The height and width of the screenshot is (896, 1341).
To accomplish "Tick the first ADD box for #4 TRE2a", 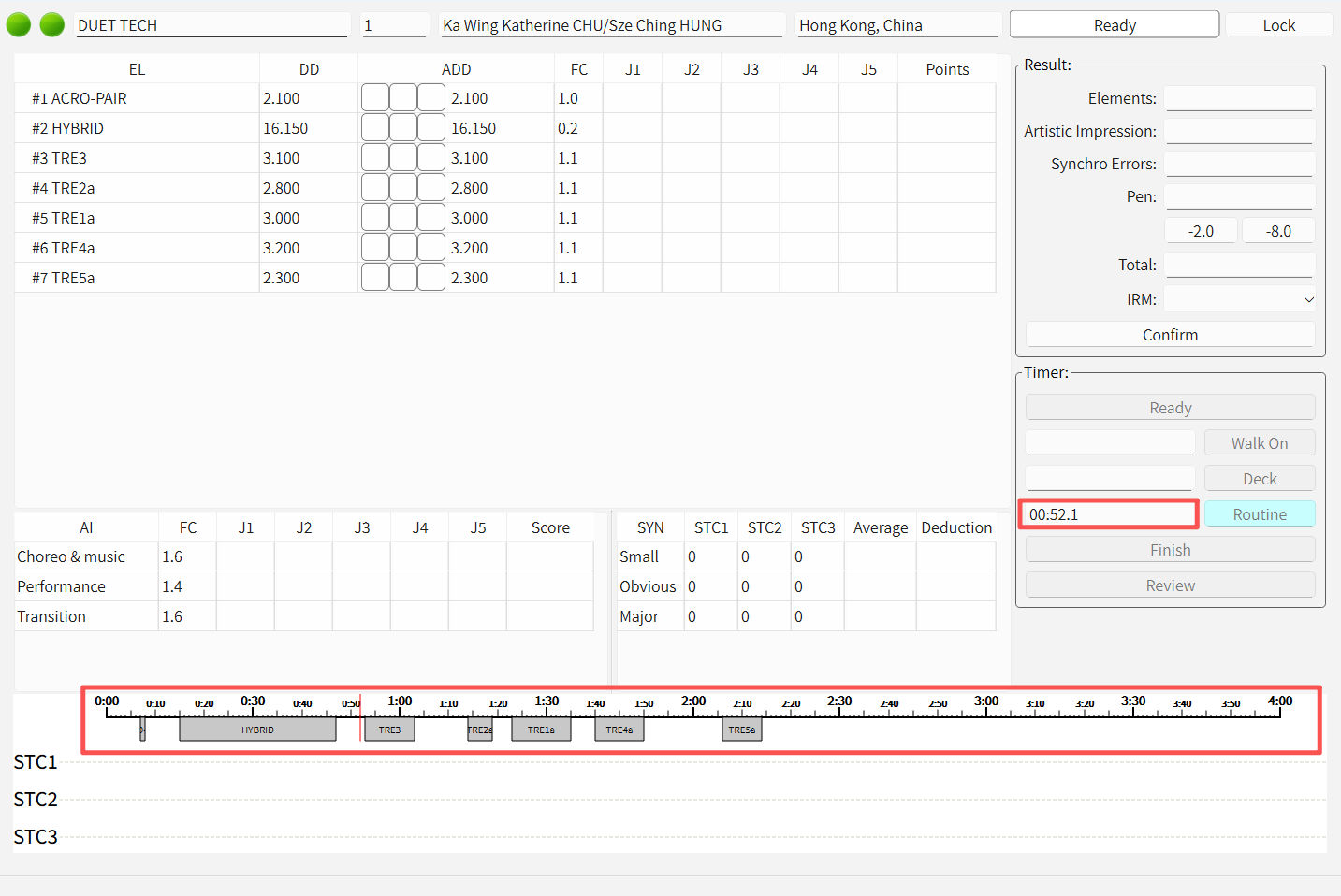I will [x=375, y=188].
